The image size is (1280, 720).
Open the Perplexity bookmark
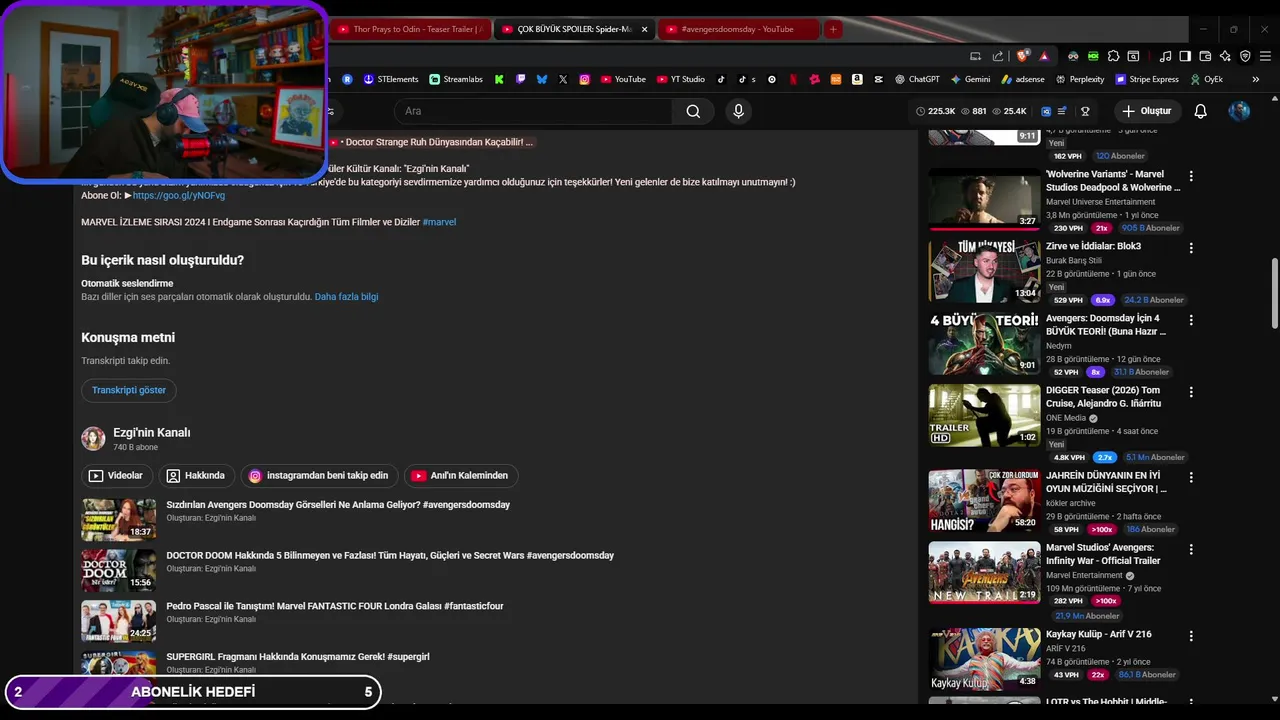point(1079,79)
